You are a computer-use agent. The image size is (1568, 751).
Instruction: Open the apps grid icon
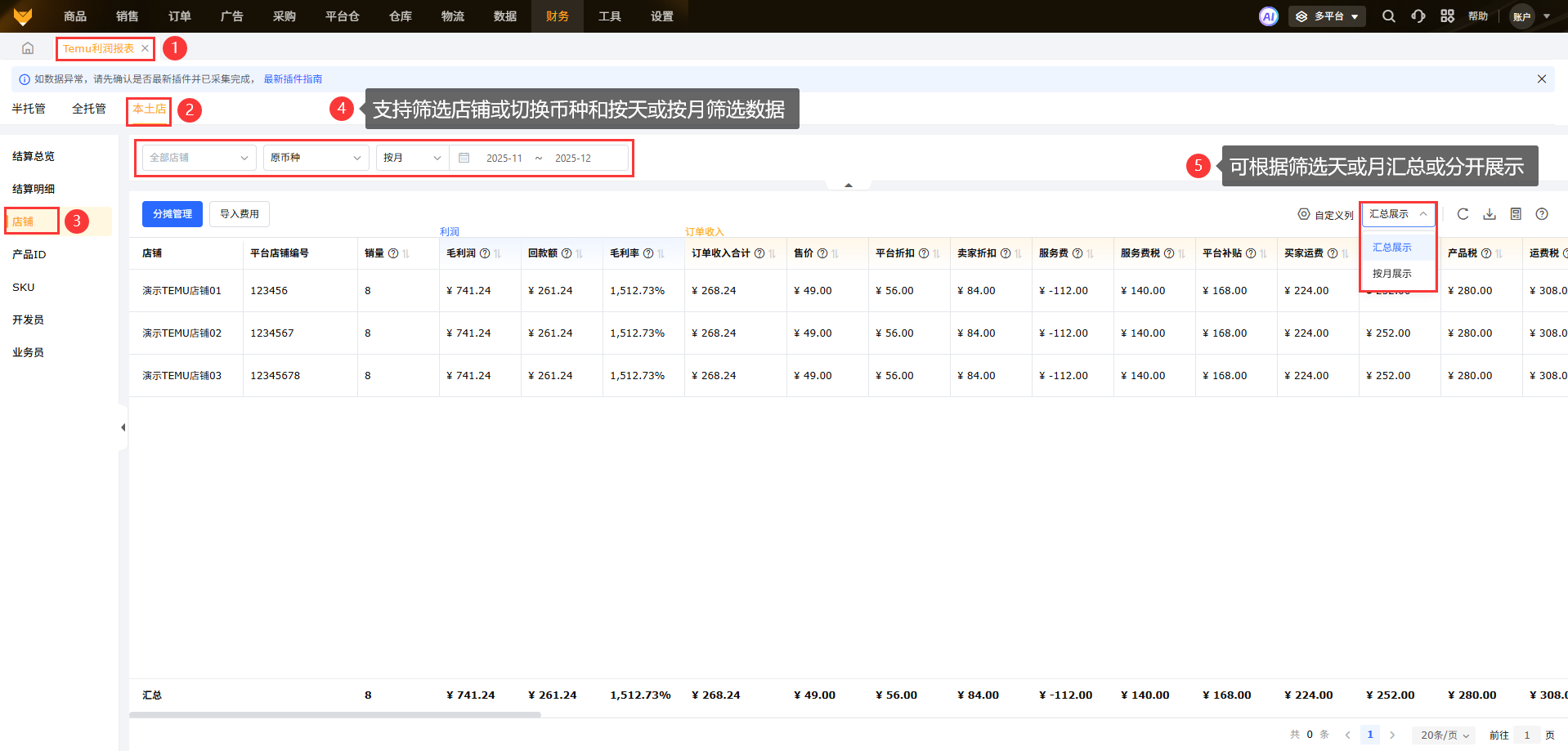point(1447,16)
